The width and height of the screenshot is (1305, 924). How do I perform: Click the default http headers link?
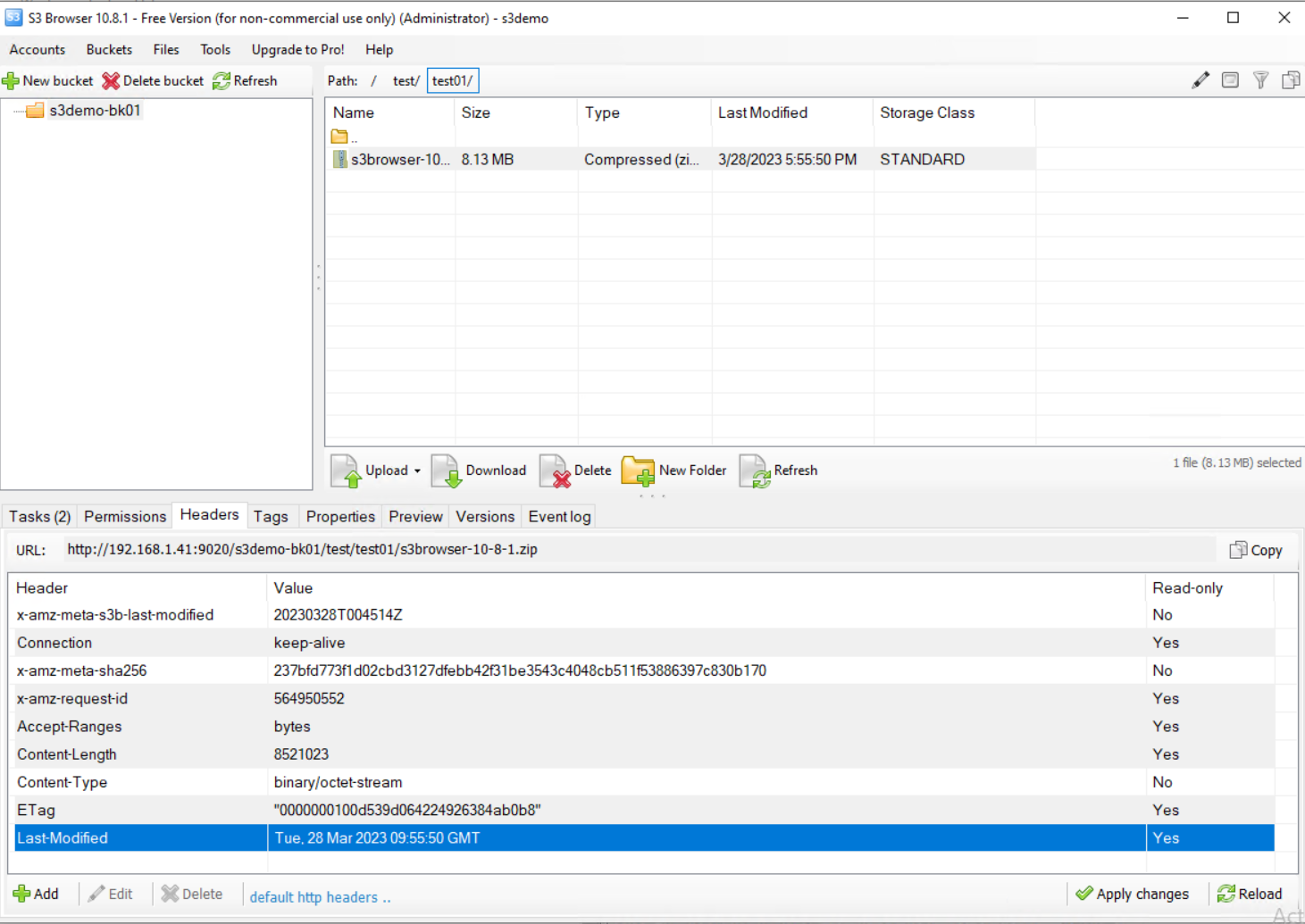point(320,896)
